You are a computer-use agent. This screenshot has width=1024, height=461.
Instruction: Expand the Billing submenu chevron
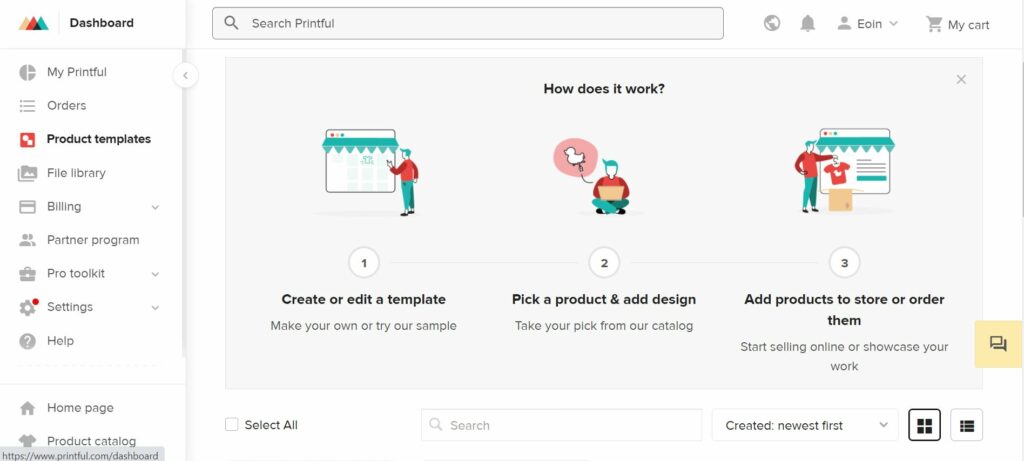tap(155, 207)
